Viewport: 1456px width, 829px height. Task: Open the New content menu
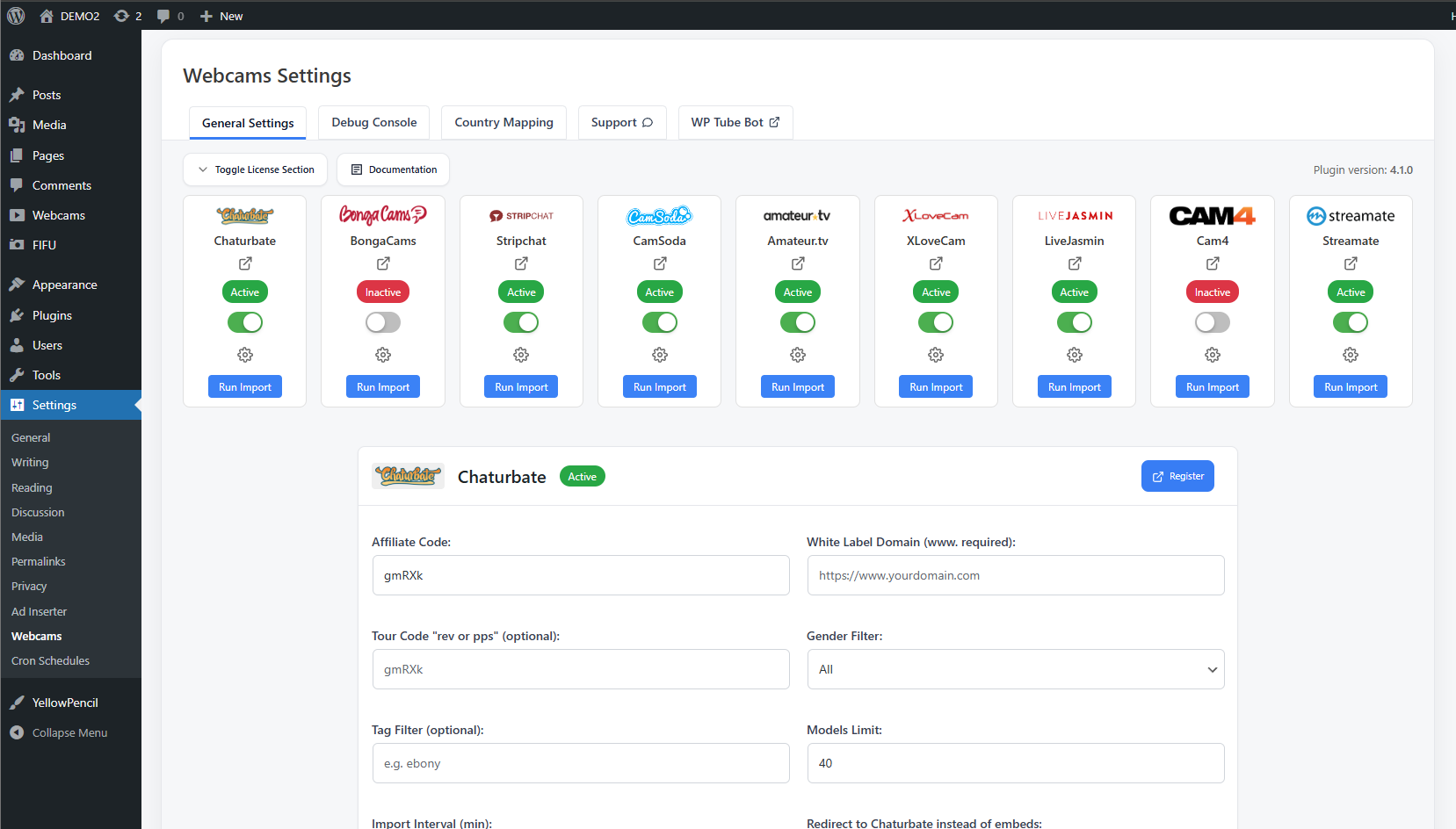tap(221, 16)
